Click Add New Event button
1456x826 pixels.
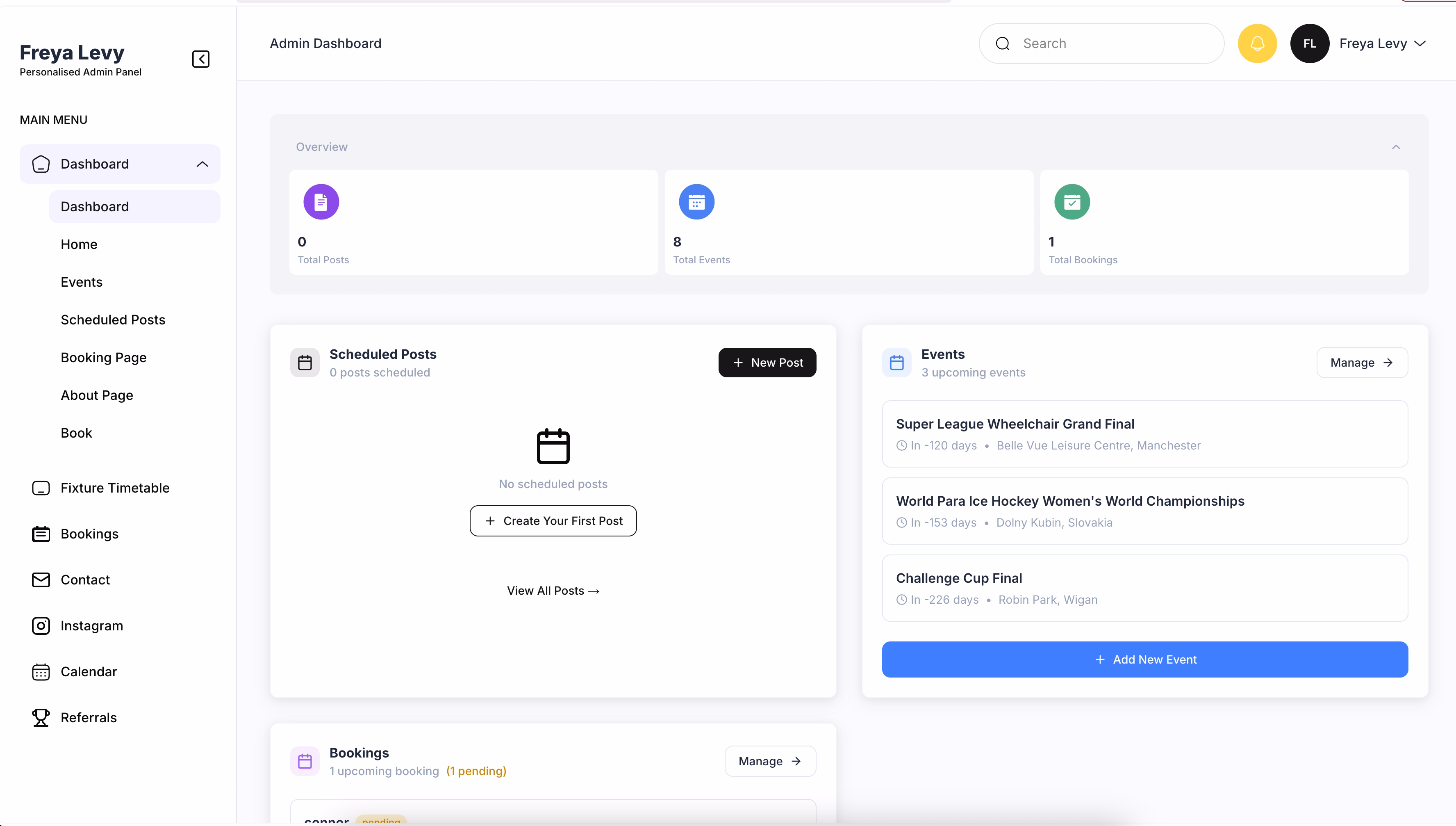coord(1145,659)
